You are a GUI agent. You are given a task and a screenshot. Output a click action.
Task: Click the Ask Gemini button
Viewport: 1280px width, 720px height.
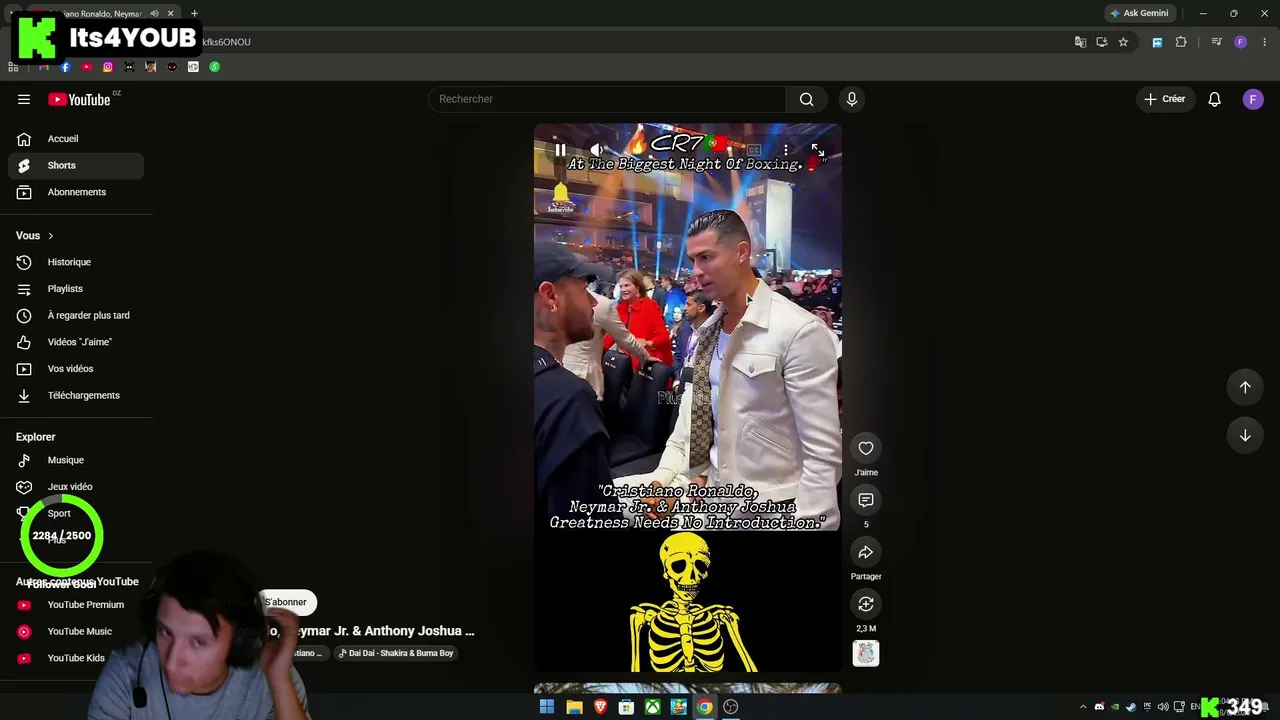point(1139,13)
